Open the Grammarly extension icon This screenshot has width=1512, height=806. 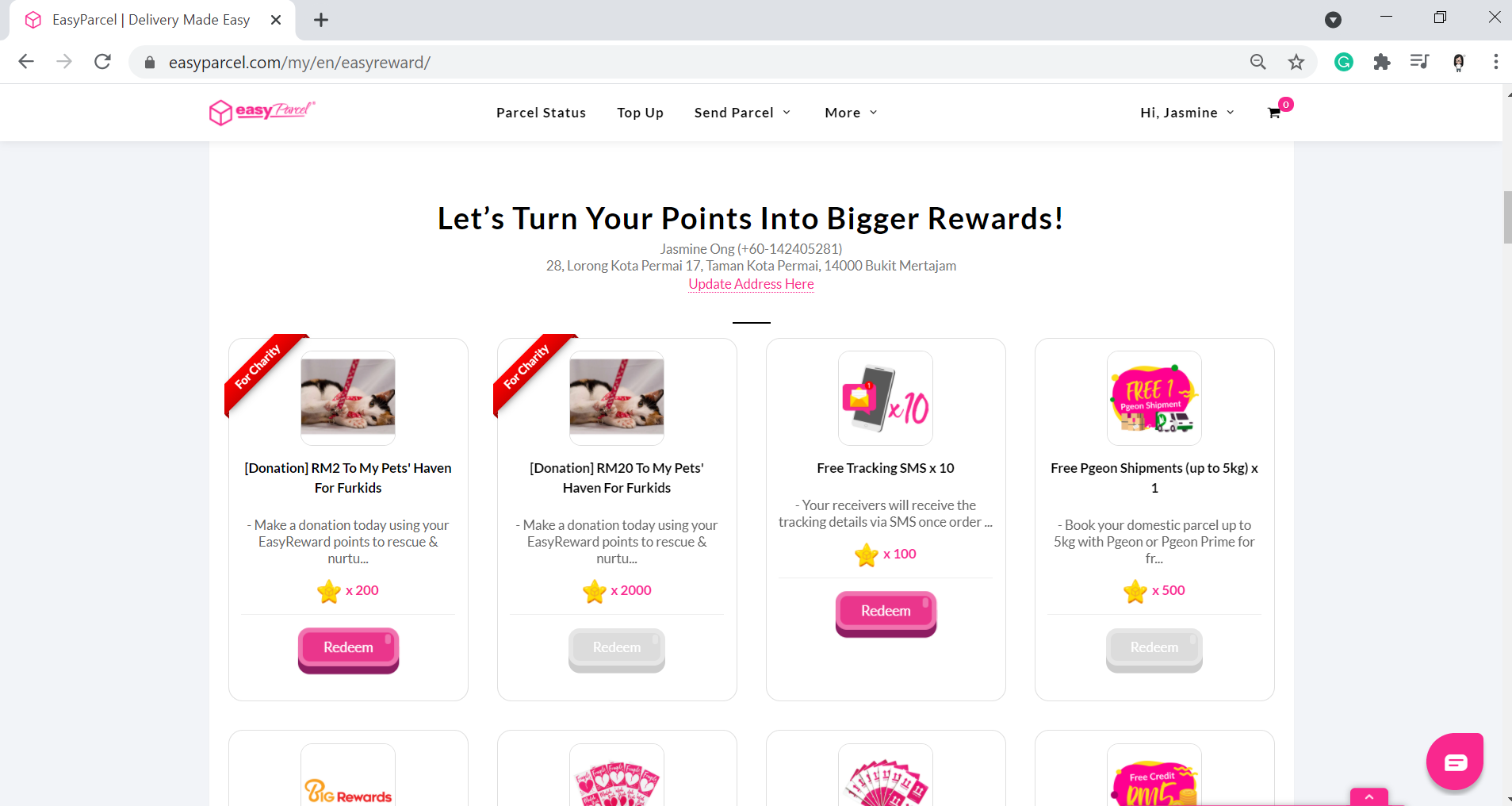click(1344, 62)
